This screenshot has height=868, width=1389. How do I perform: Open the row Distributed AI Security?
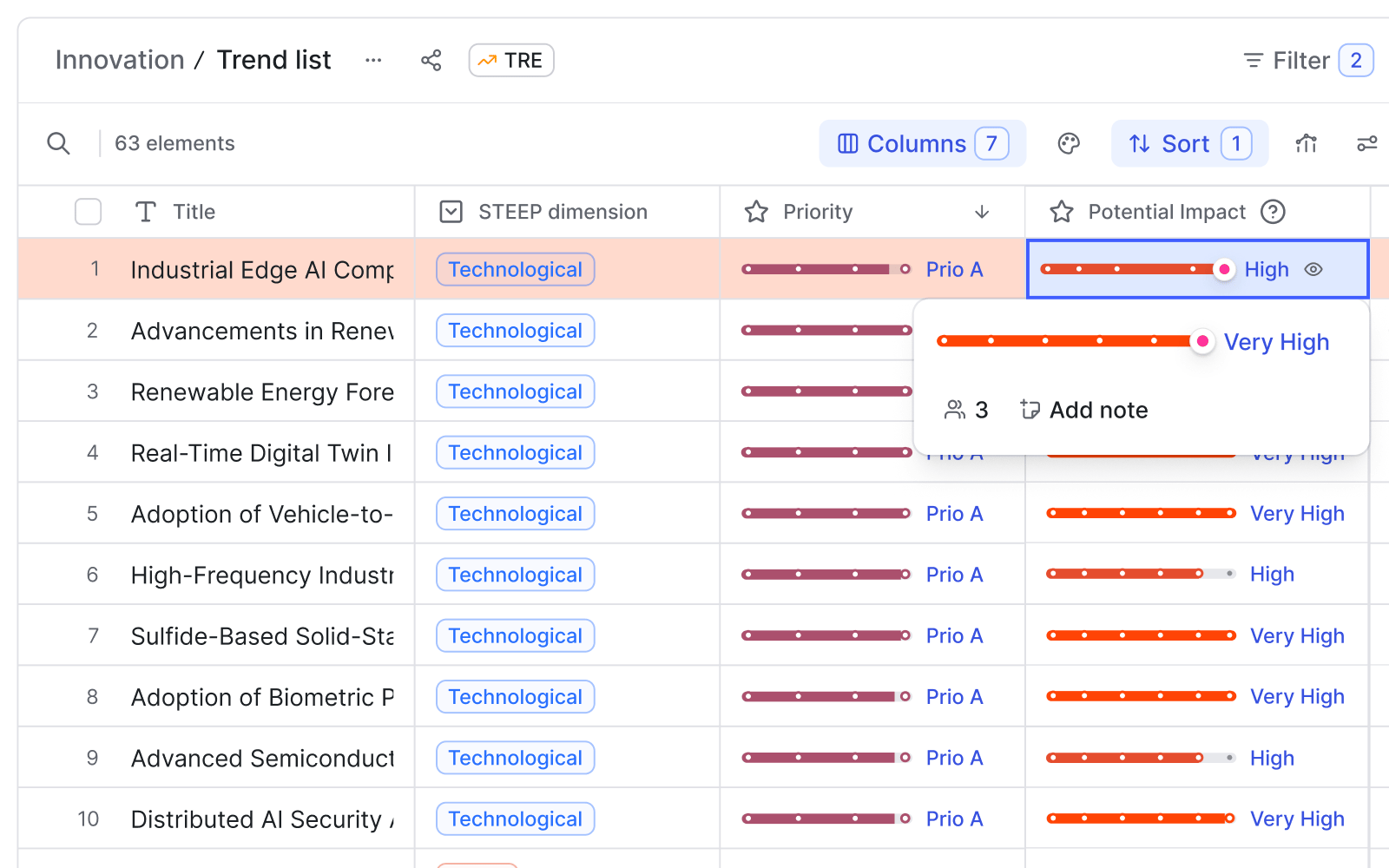click(x=262, y=819)
